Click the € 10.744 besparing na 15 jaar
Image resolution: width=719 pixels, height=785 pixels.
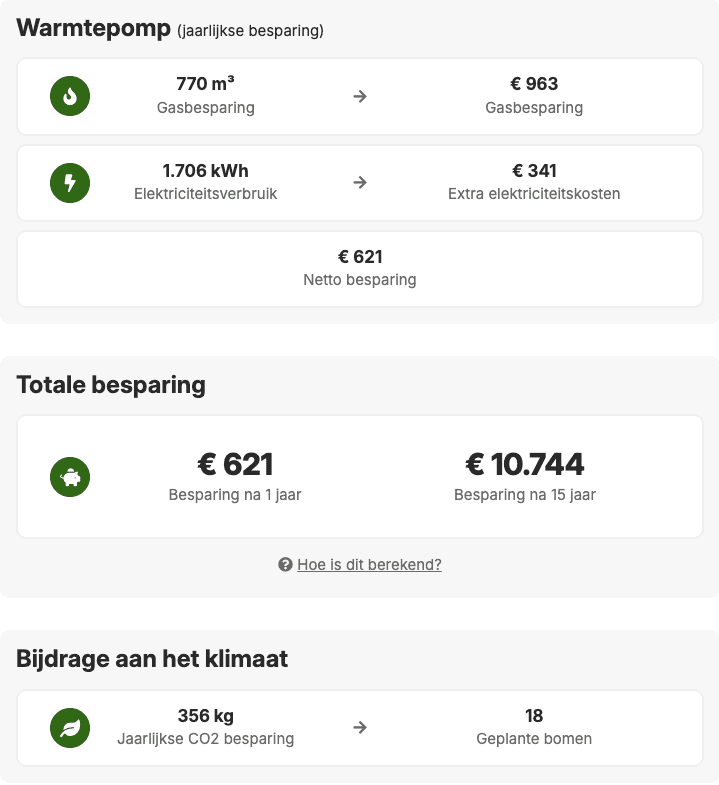pos(525,465)
